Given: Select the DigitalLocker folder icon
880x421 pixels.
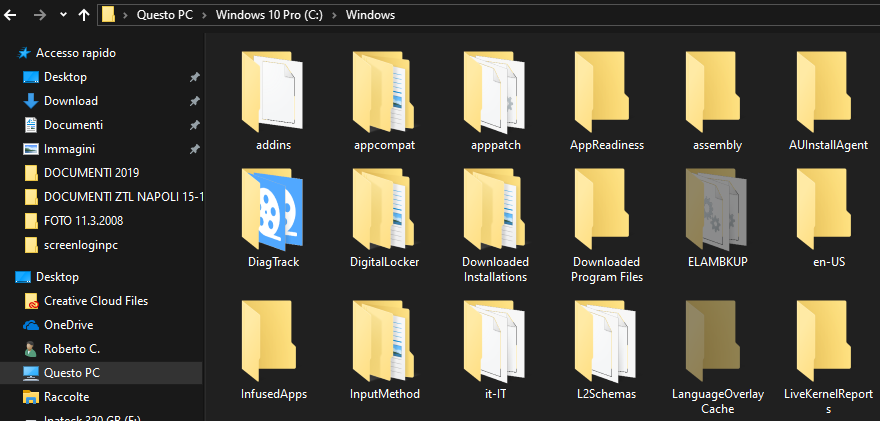Looking at the screenshot, I should pyautogui.click(x=384, y=209).
